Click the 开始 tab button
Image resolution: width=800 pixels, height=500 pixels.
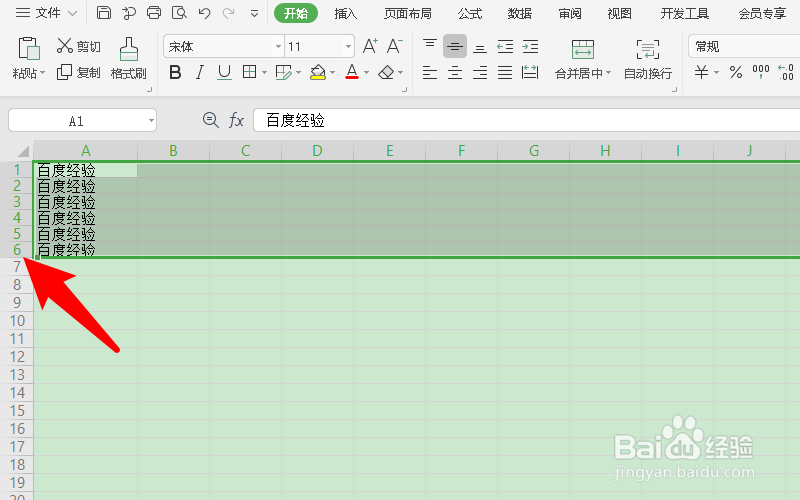click(x=296, y=13)
